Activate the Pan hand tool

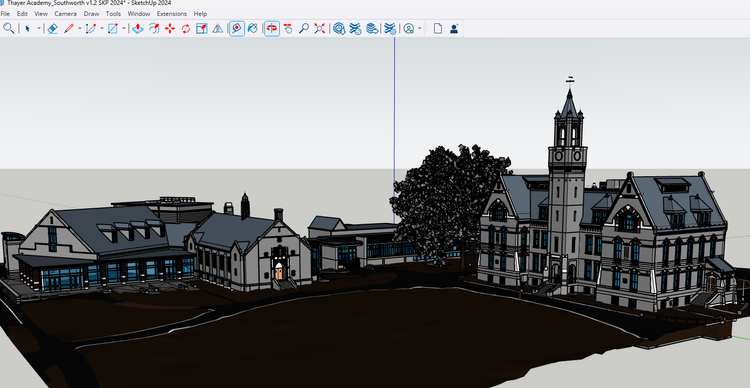tap(287, 29)
